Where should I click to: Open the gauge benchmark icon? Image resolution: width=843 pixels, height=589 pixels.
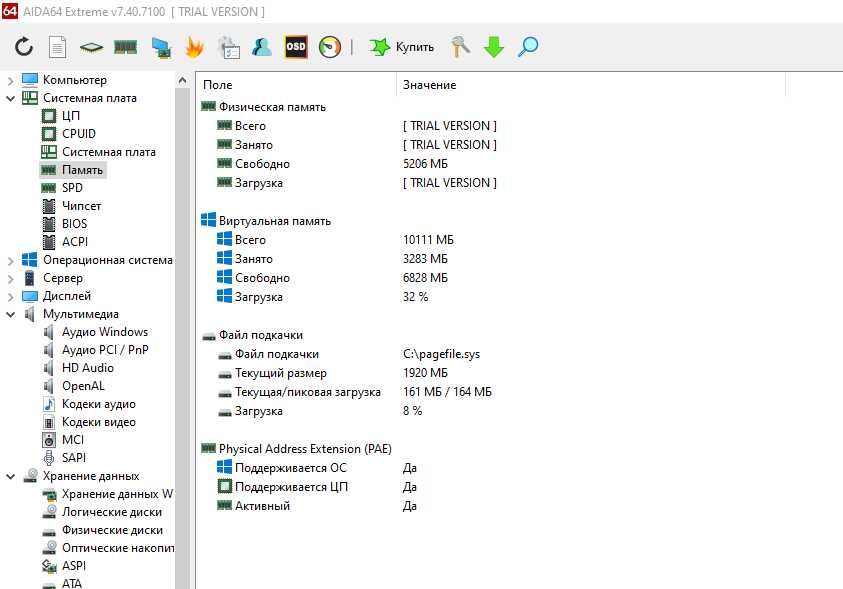(330, 47)
